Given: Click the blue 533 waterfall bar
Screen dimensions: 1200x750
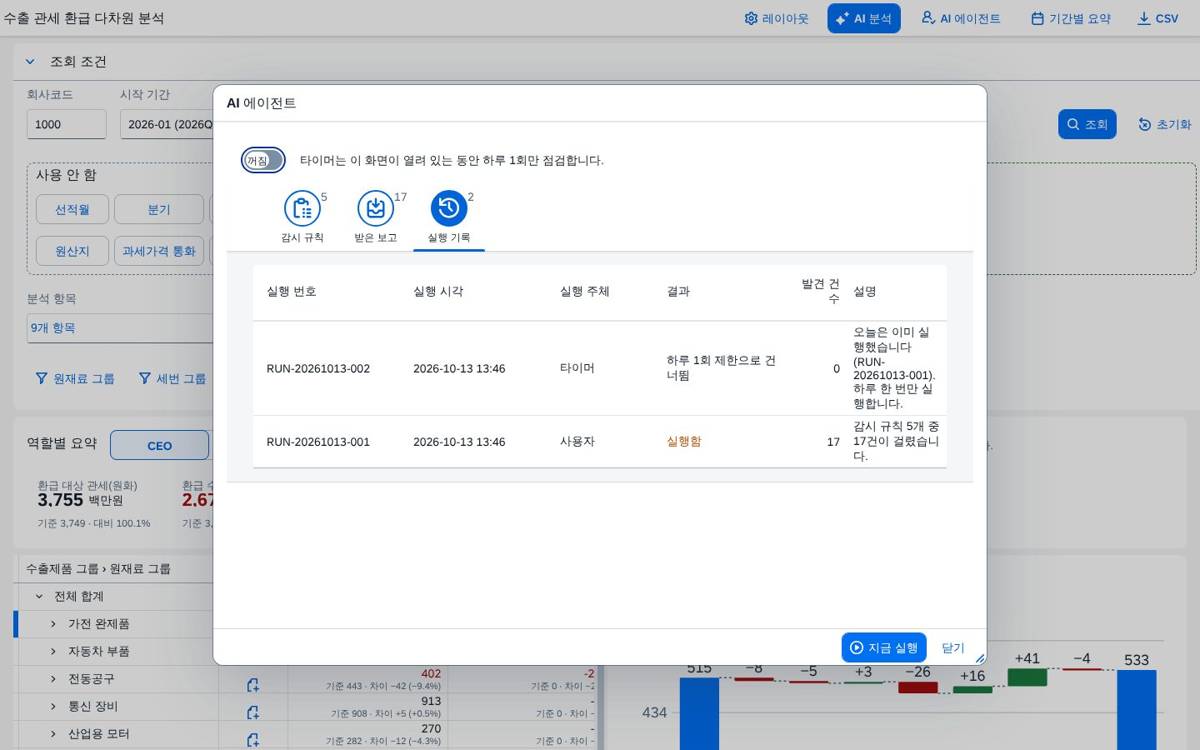Looking at the screenshot, I should point(1137,710).
